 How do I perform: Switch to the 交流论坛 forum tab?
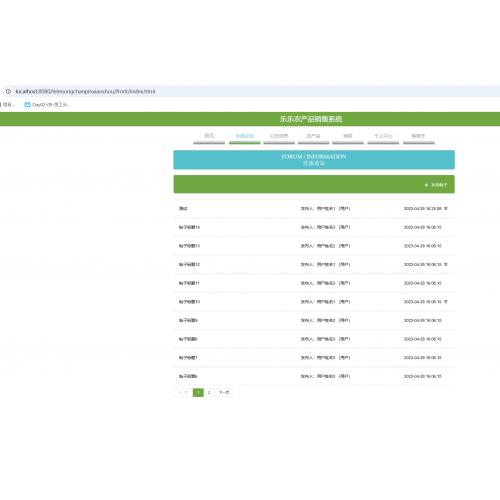click(244, 136)
